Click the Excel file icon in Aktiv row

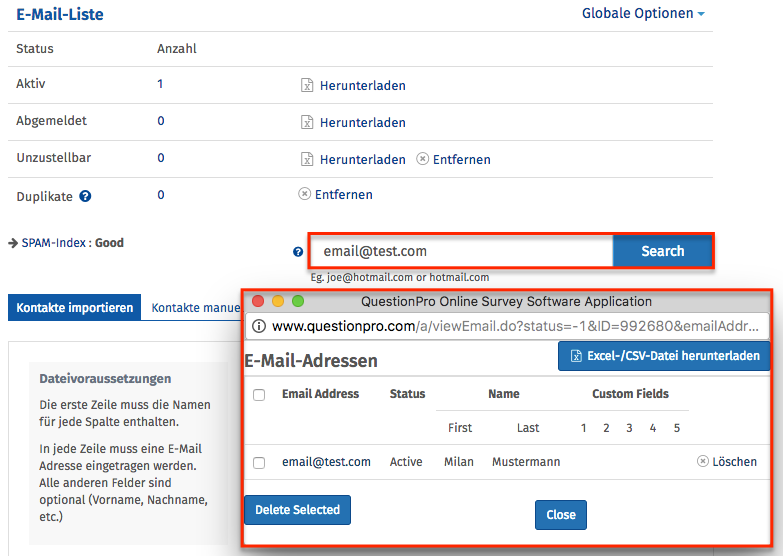307,85
